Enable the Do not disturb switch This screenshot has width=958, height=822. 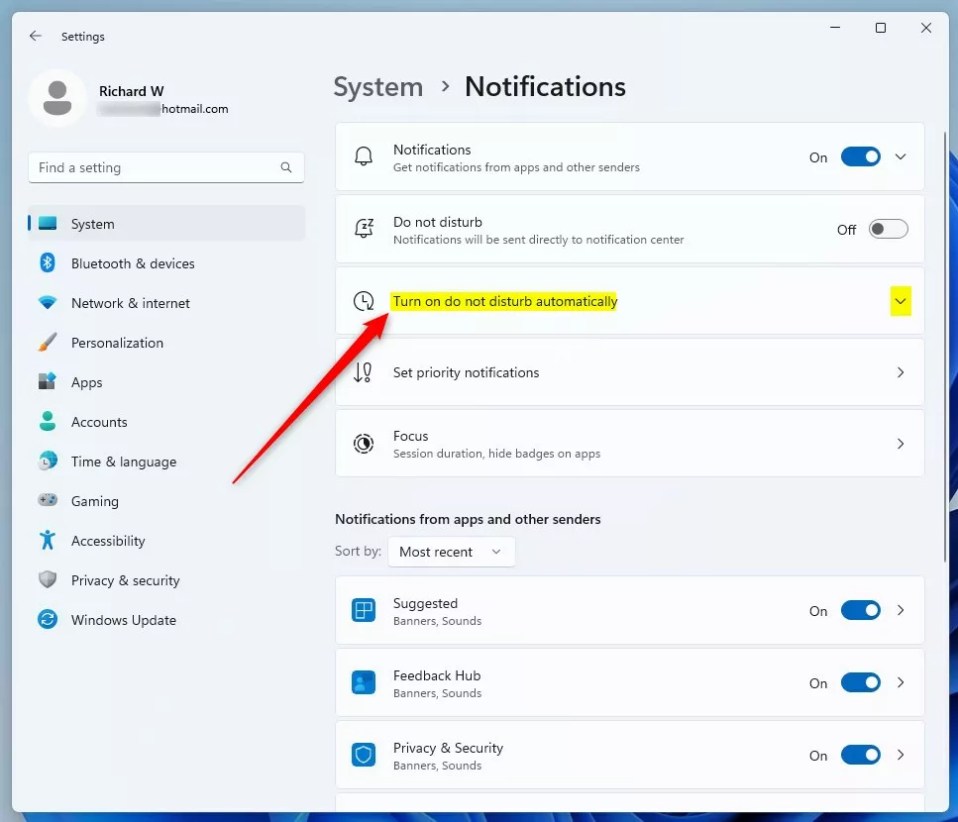(x=887, y=229)
